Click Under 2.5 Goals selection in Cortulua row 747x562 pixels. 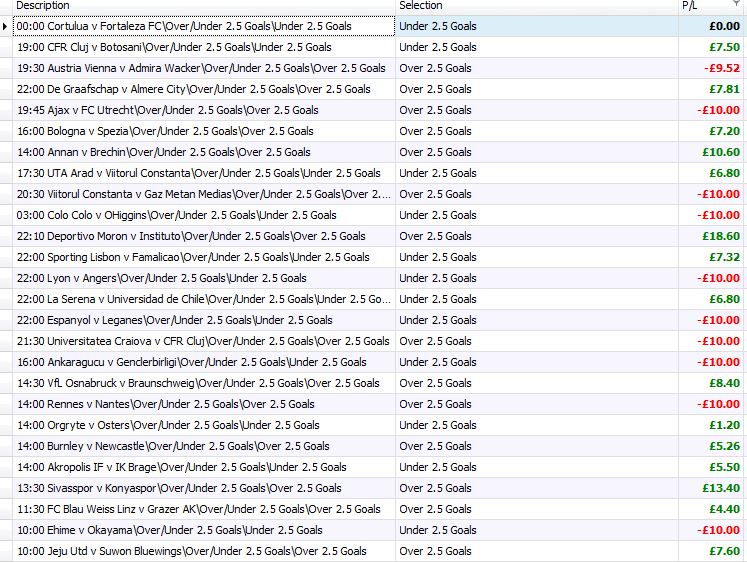(x=438, y=26)
